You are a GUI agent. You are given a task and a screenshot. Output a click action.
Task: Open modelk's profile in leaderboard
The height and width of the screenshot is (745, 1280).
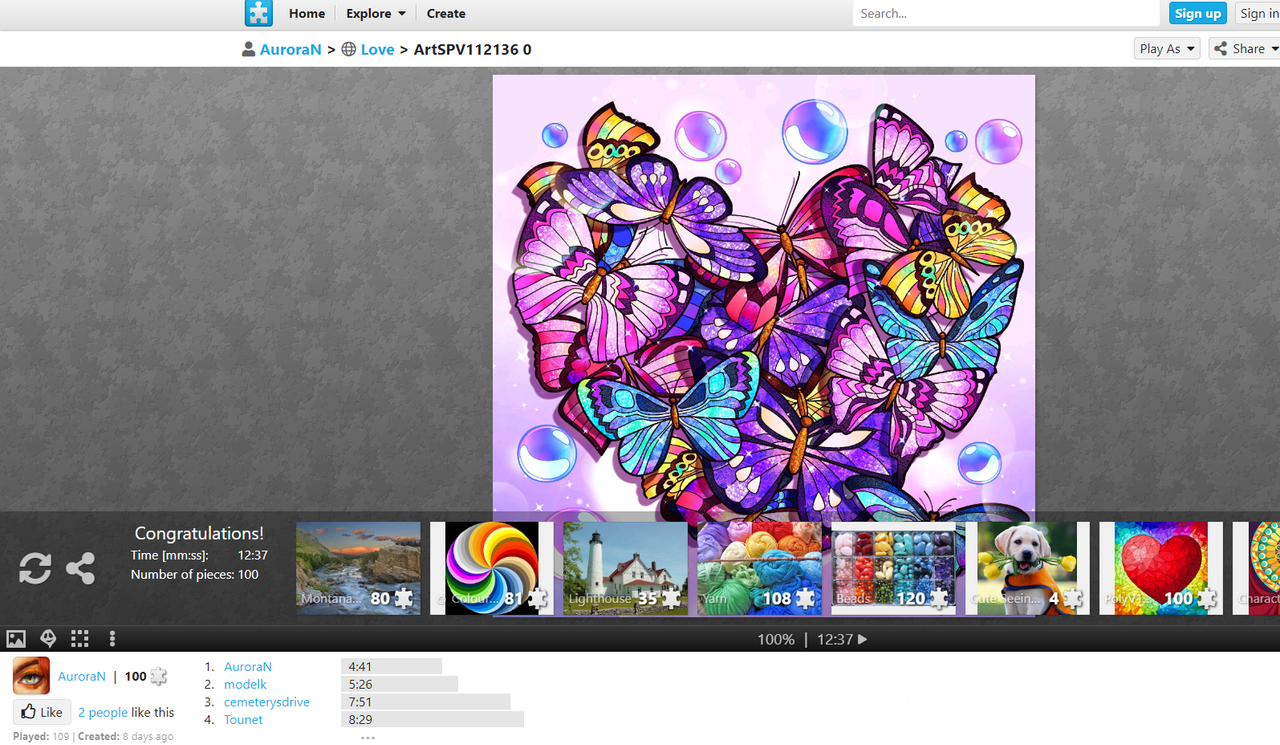click(x=245, y=684)
